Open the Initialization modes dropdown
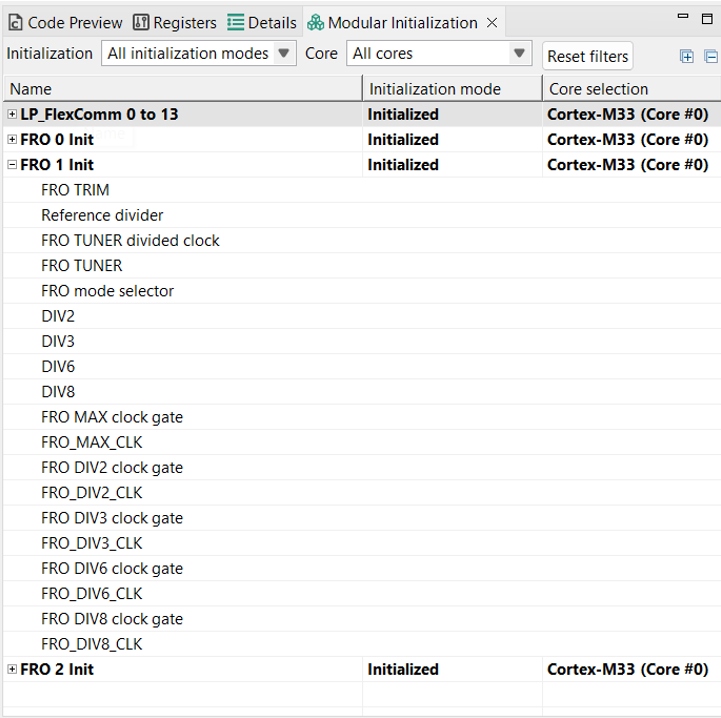Image resolution: width=721 pixels, height=718 pixels. [x=198, y=53]
